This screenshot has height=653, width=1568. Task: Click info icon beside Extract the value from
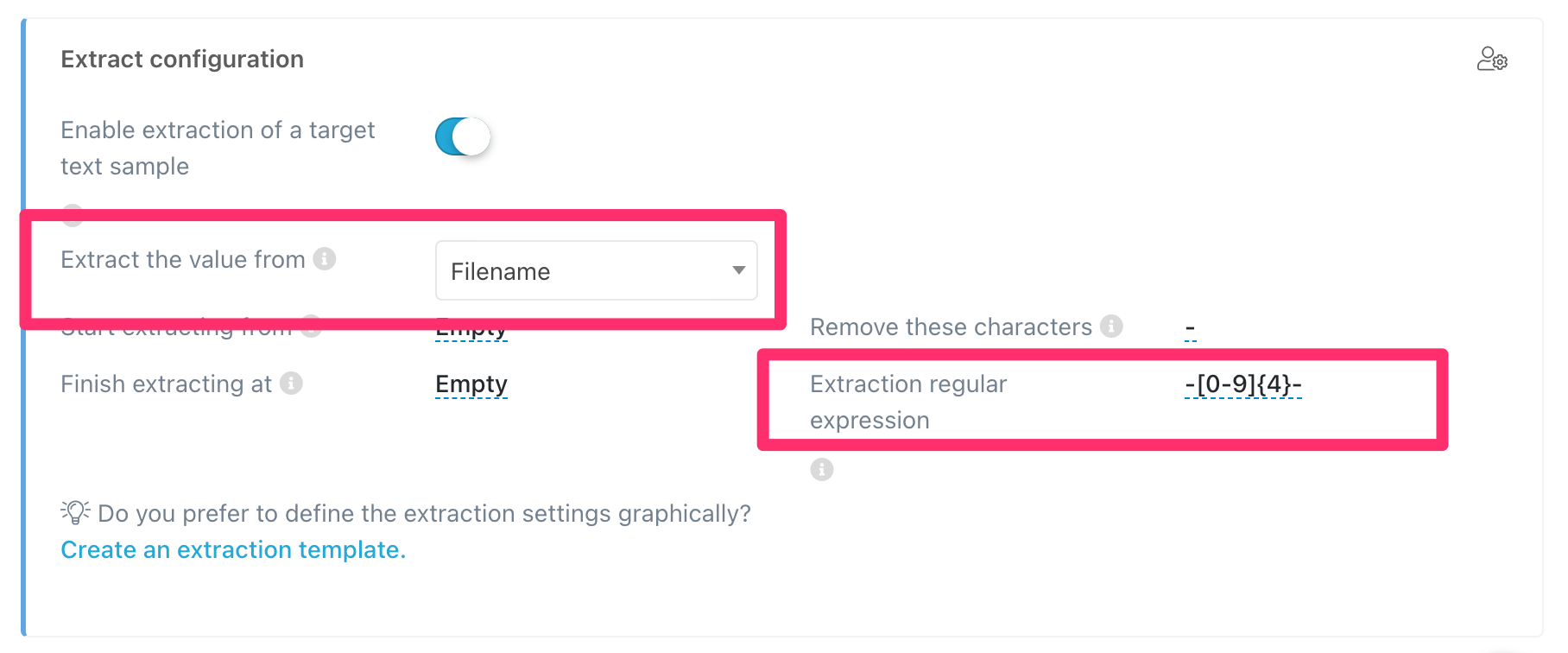click(x=325, y=258)
